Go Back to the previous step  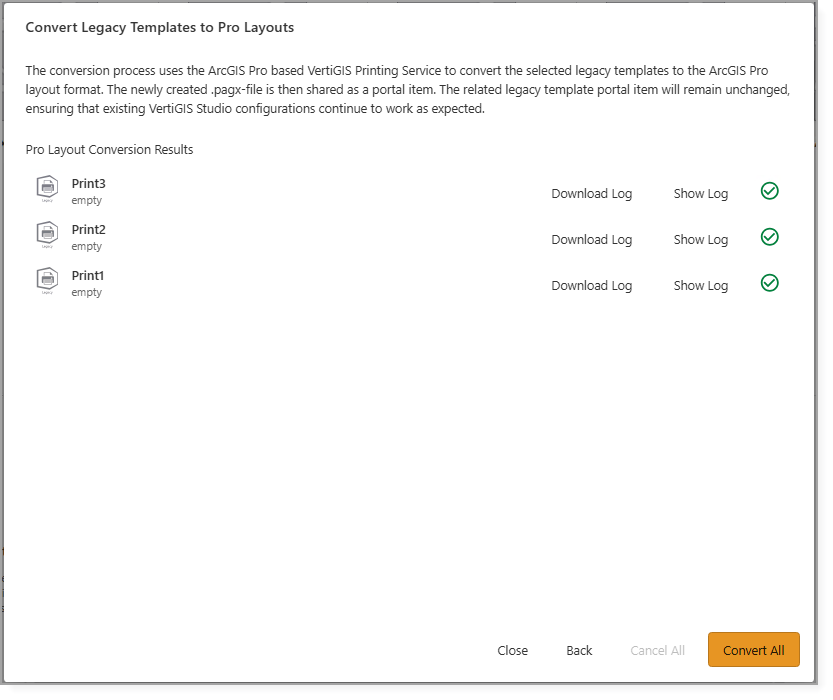[x=579, y=650]
